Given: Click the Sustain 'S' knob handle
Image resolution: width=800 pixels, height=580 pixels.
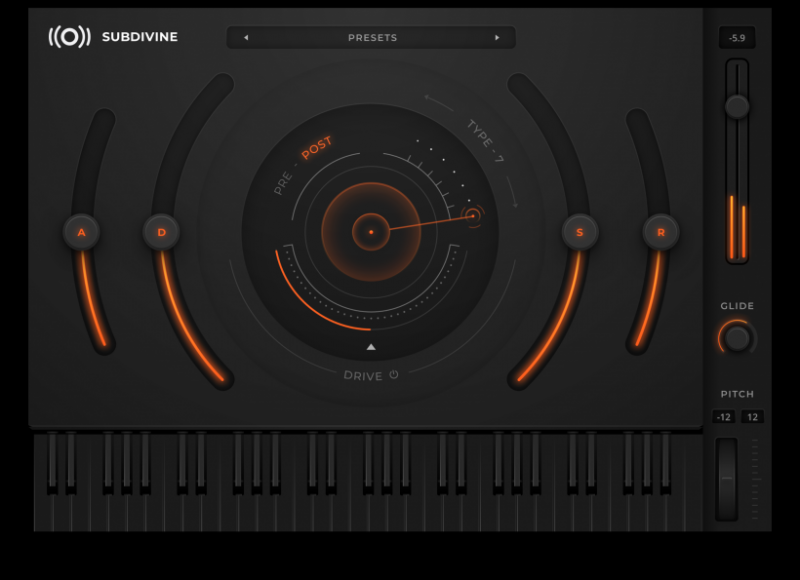Looking at the screenshot, I should point(580,232).
